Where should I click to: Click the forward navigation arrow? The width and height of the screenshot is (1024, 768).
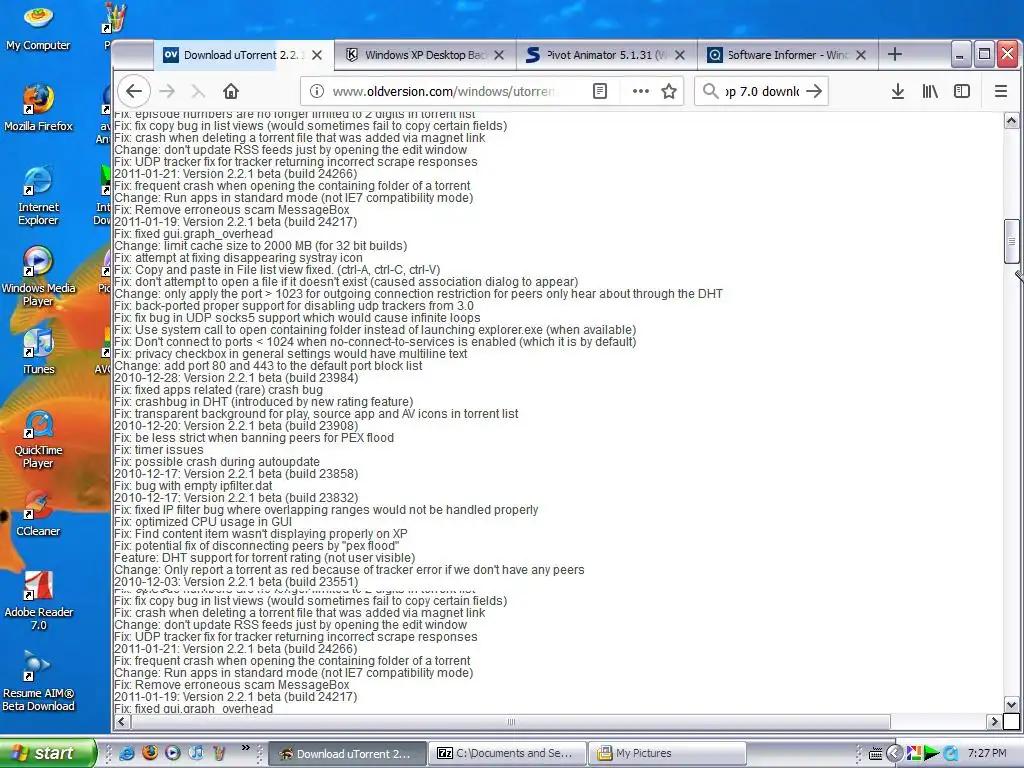pyautogui.click(x=167, y=91)
